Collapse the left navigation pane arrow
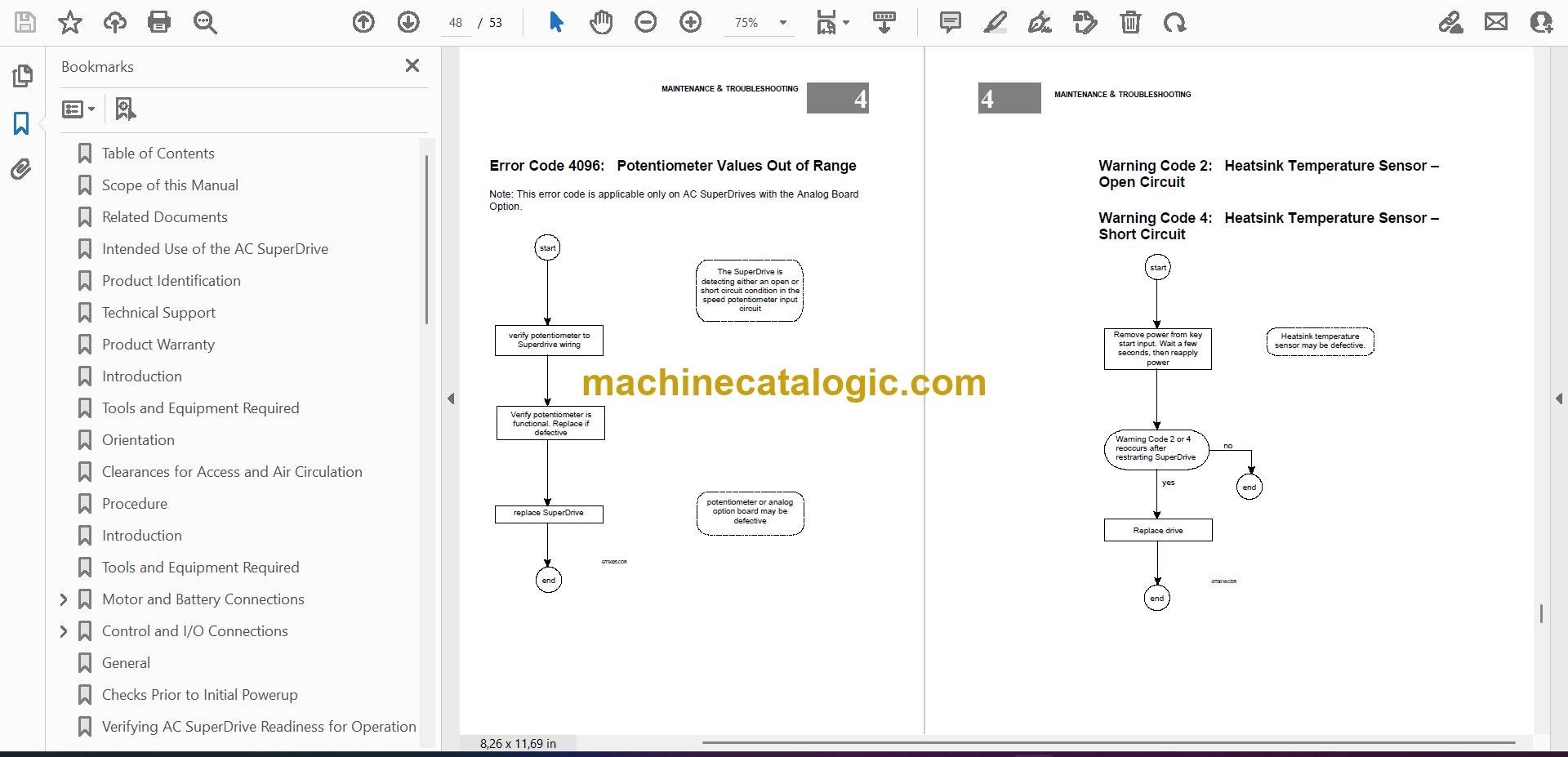1568x757 pixels. (451, 399)
